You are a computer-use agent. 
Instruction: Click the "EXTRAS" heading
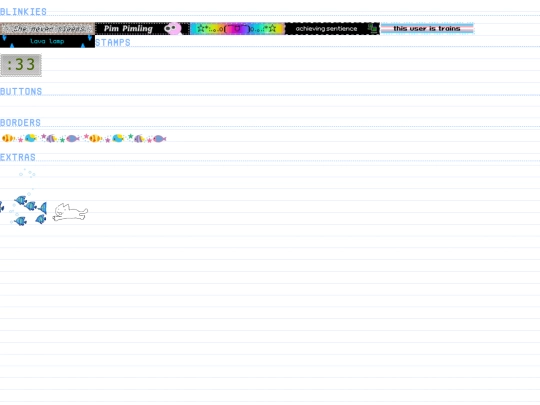click(x=18, y=157)
